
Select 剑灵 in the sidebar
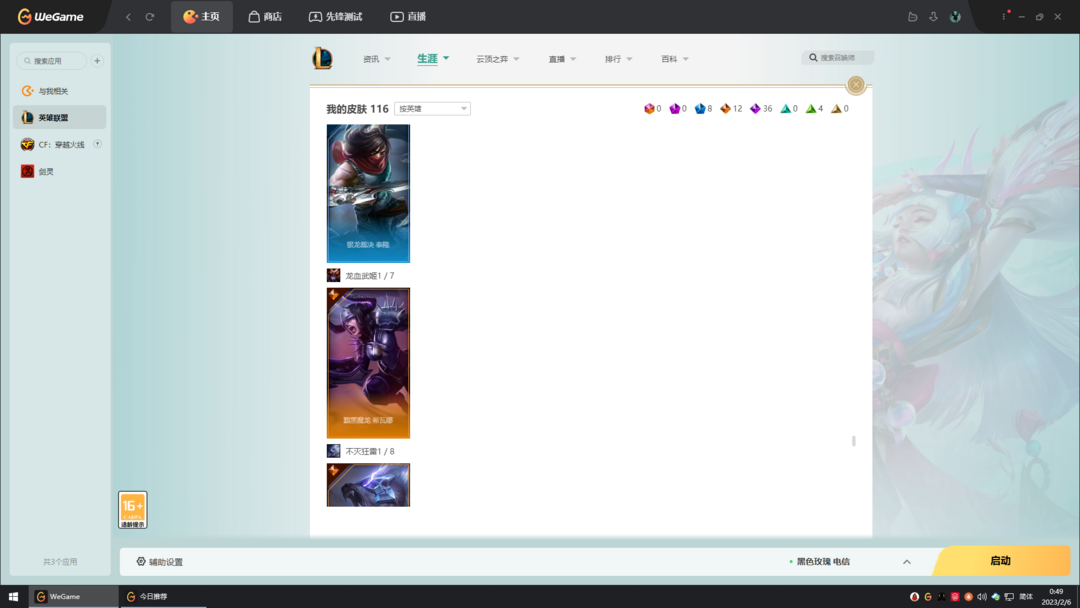pyautogui.click(x=60, y=171)
